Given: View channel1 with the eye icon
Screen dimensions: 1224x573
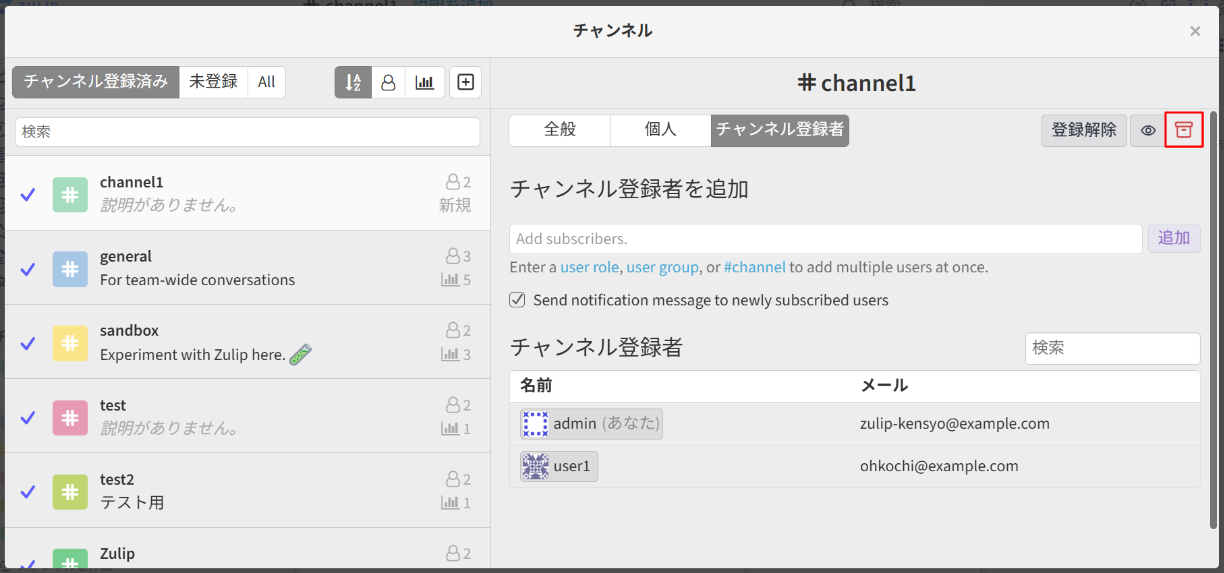Looking at the screenshot, I should pos(1148,130).
